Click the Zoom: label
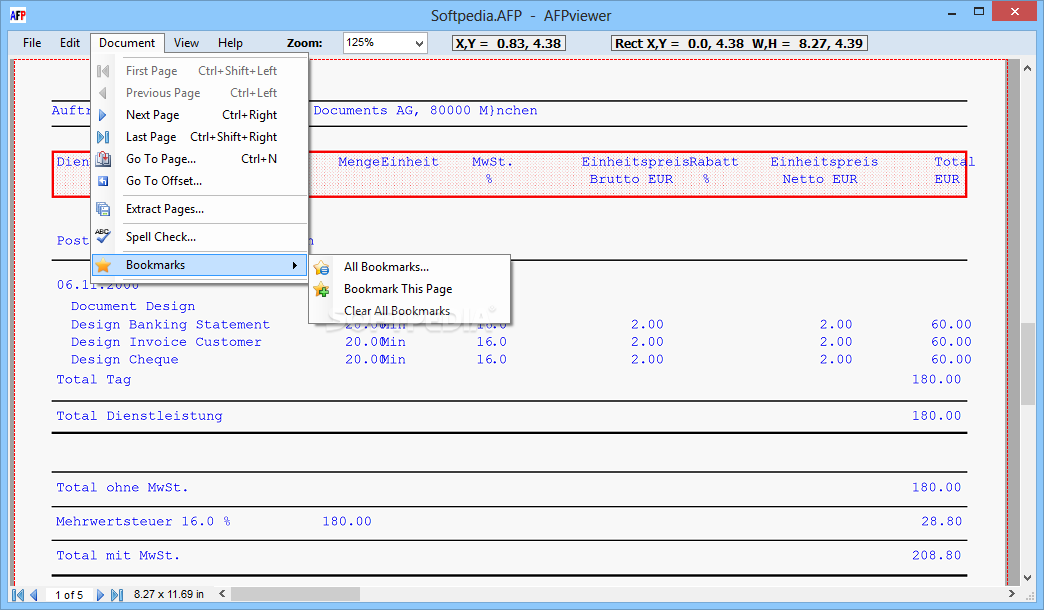Image resolution: width=1044 pixels, height=610 pixels. coord(304,43)
